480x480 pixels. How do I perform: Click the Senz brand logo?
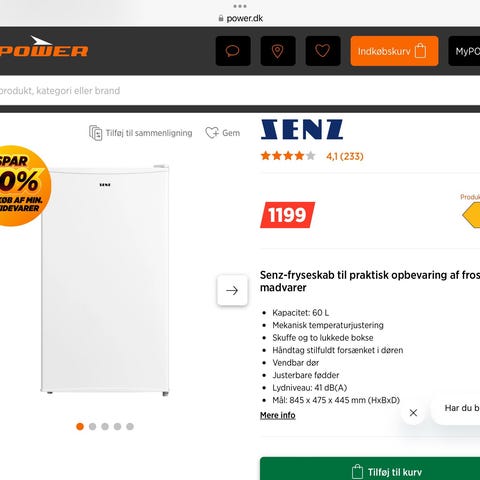(302, 129)
